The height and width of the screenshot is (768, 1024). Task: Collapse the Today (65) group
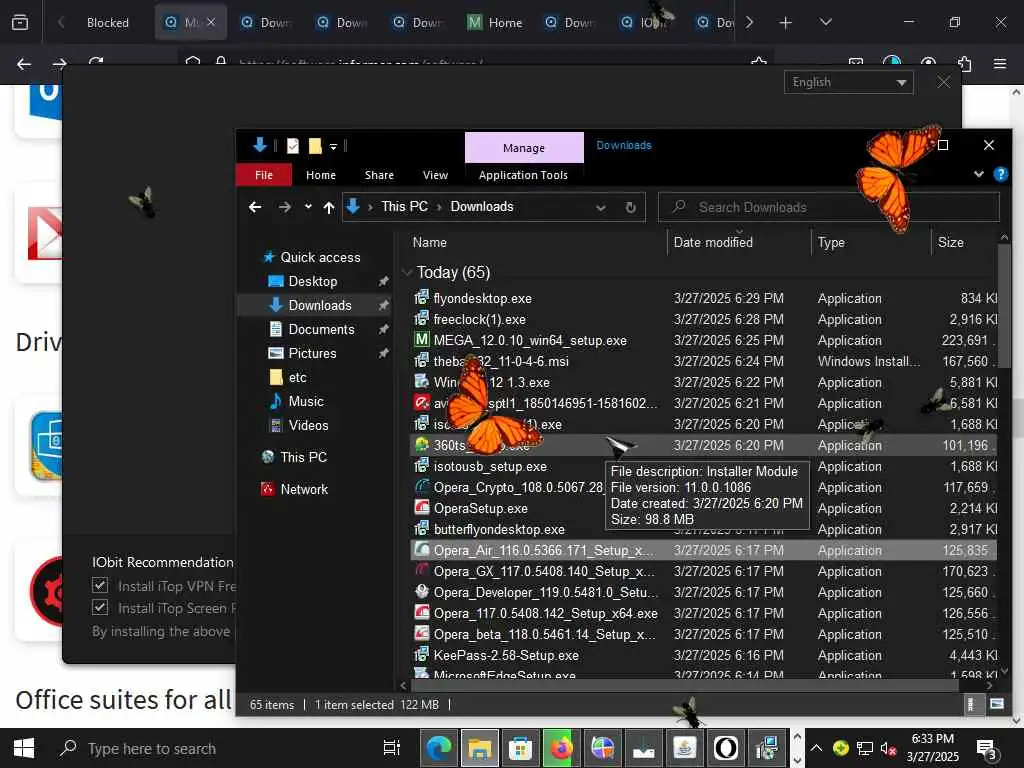407,272
